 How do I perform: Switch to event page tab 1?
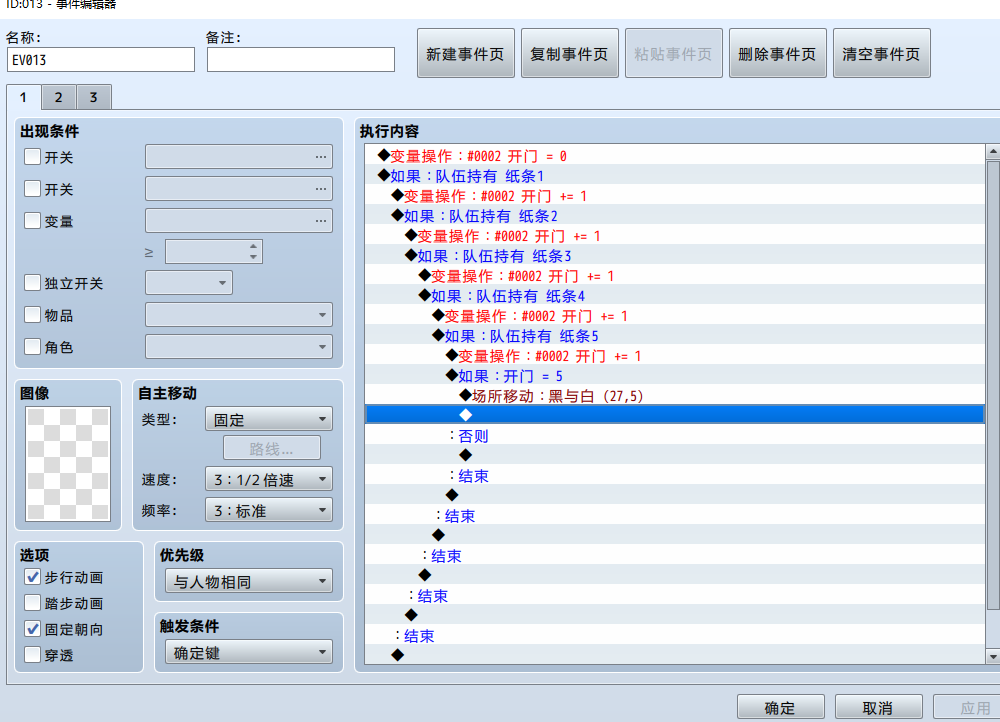[x=24, y=97]
